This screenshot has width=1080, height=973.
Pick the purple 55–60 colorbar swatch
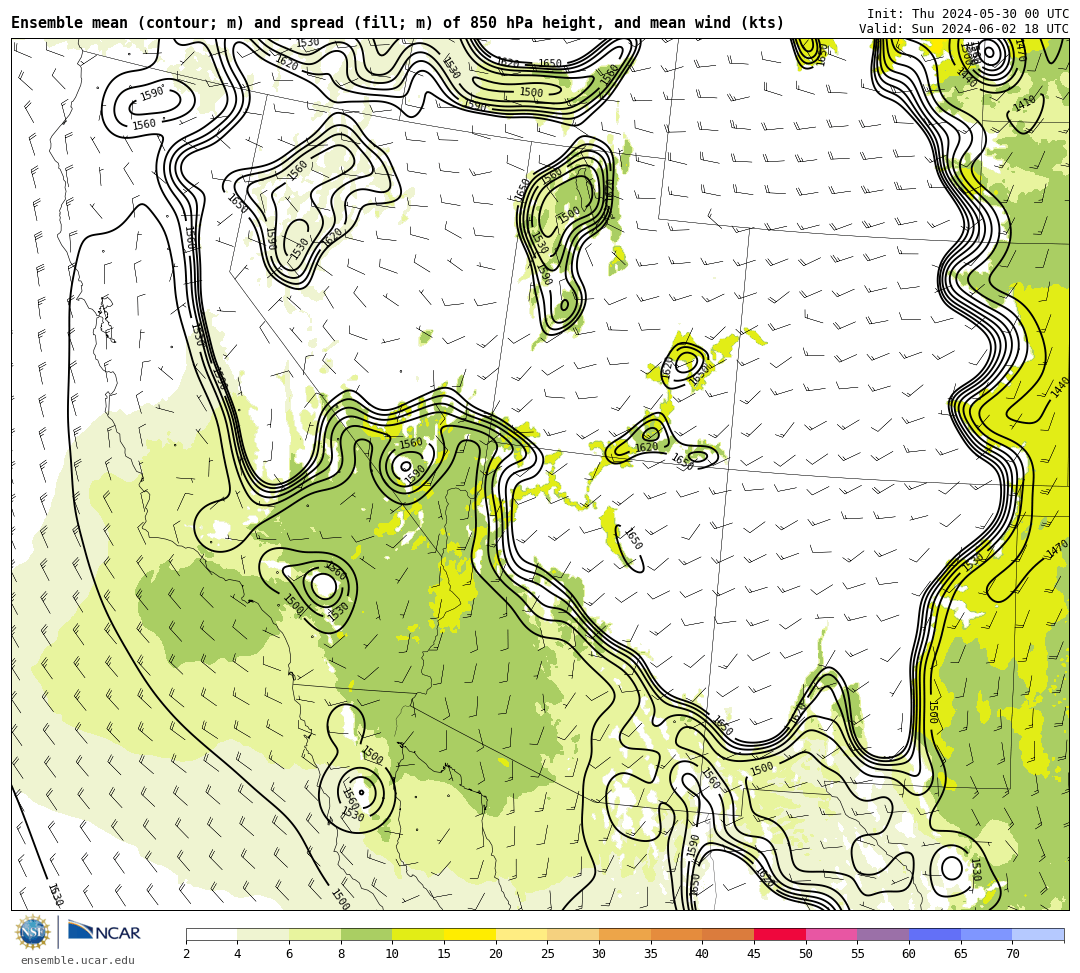[x=883, y=934]
